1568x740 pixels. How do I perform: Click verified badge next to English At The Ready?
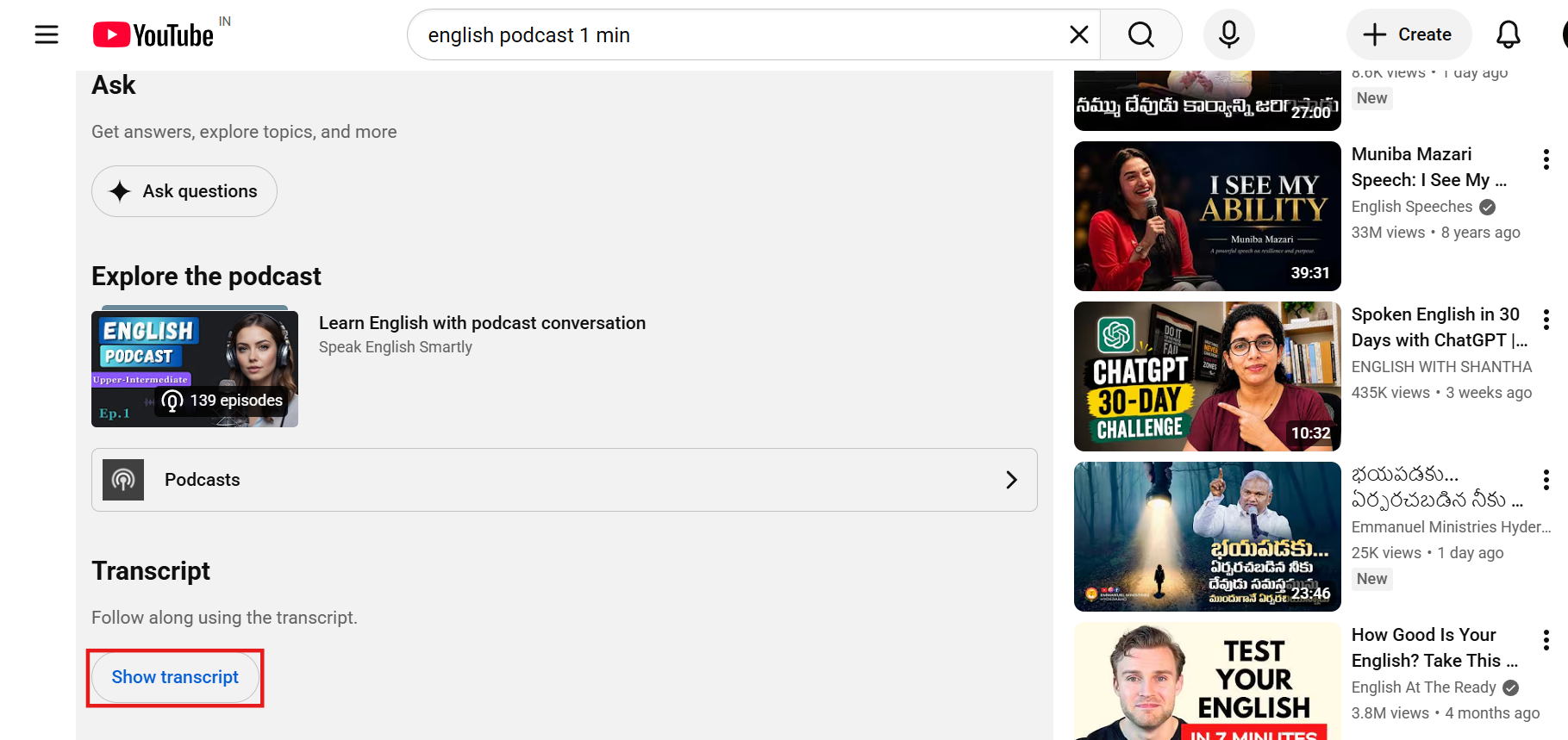pyautogui.click(x=1510, y=687)
